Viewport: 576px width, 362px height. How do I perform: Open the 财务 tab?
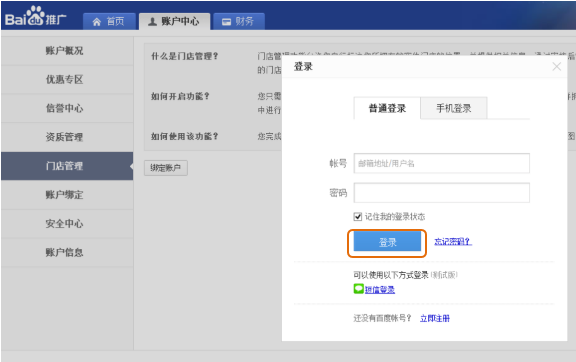point(239,21)
